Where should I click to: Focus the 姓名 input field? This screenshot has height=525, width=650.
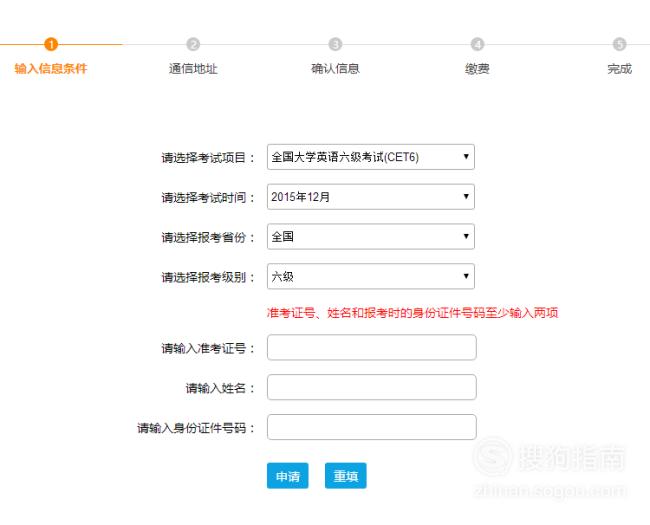click(372, 387)
